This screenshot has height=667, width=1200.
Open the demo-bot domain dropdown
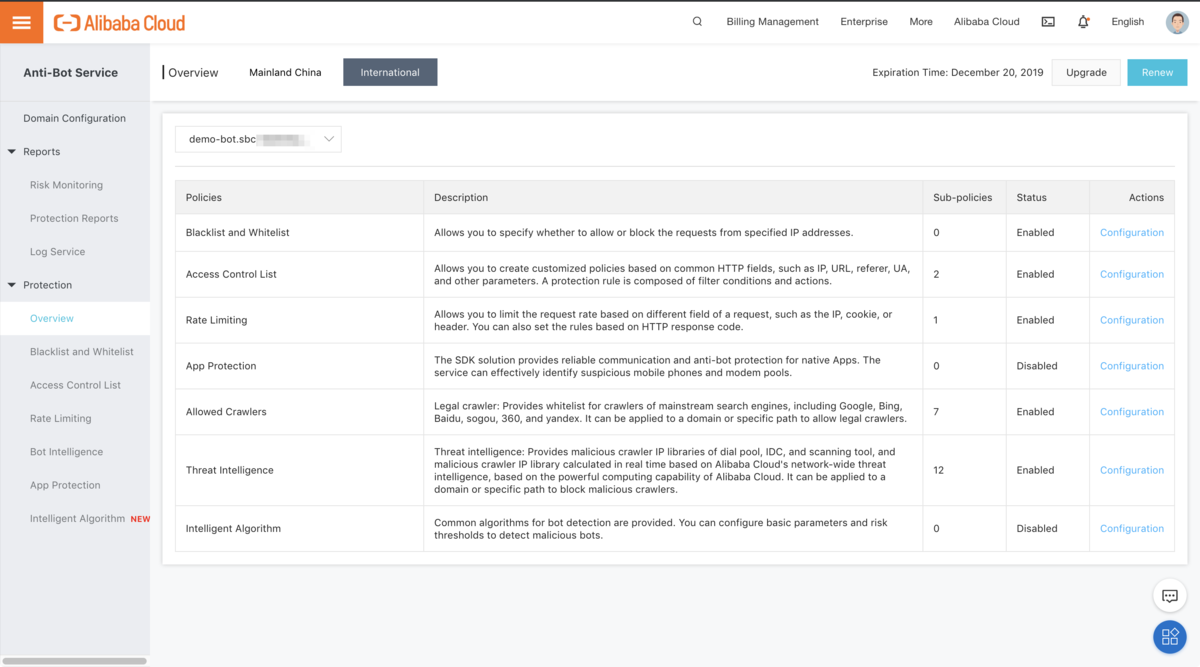[258, 139]
